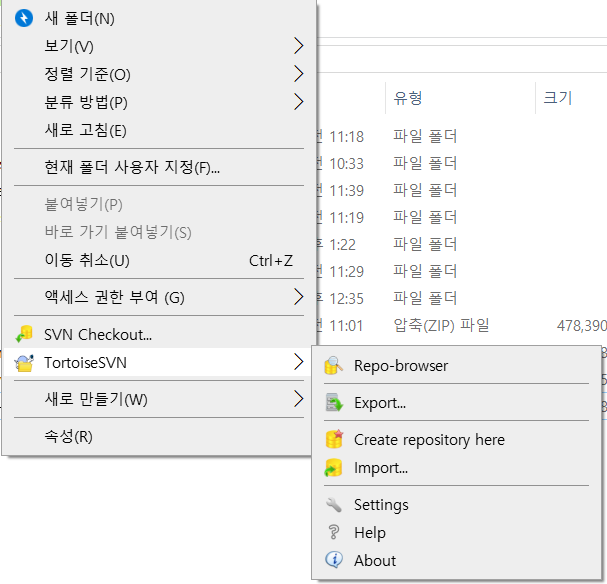Click the blue 새 폴더 icon
607x584 pixels.
coord(24,18)
